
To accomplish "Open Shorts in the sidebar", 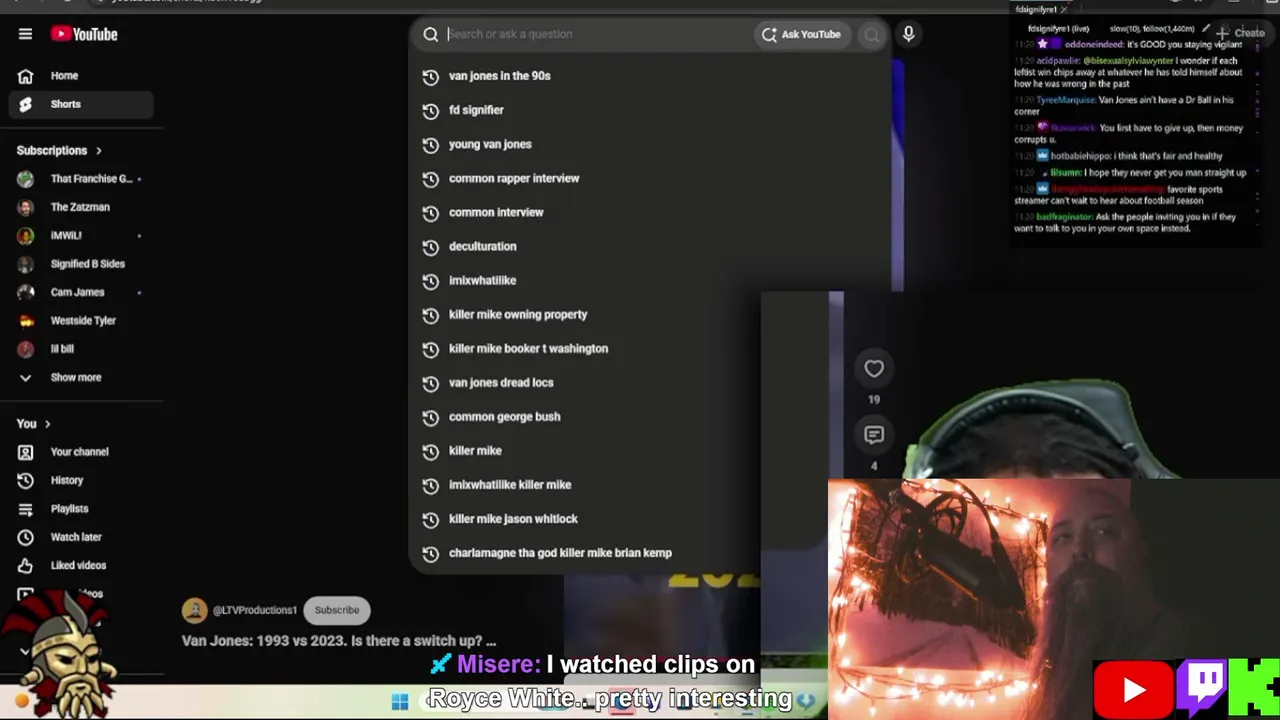I will pyautogui.click(x=80, y=104).
